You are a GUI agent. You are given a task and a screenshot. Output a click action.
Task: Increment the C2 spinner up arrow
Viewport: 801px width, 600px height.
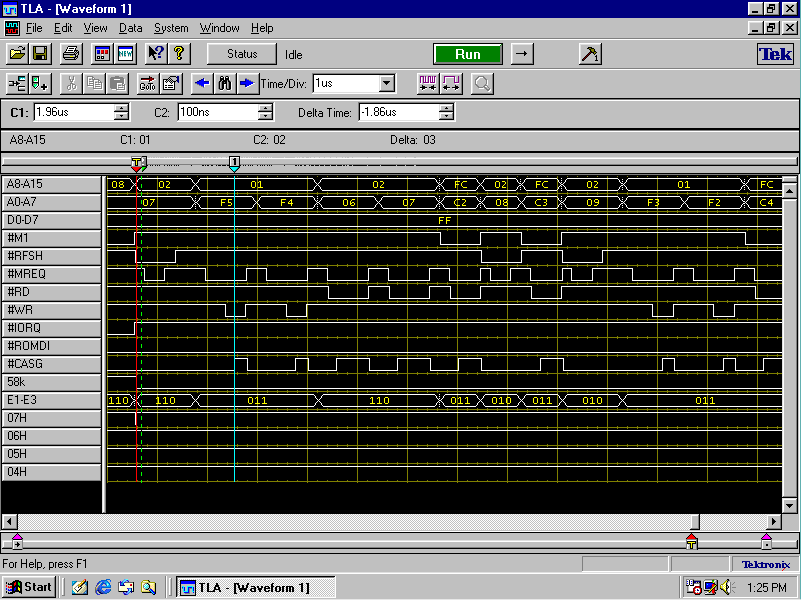[x=266, y=108]
